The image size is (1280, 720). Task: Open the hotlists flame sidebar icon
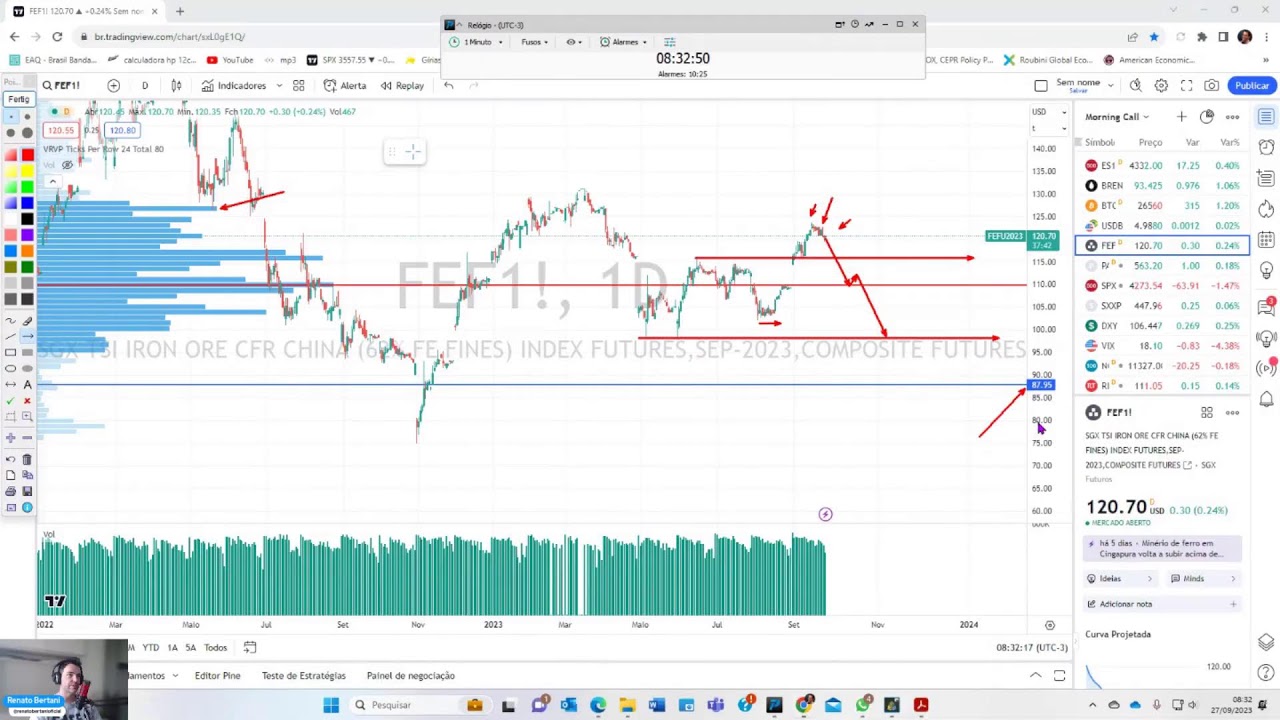(1266, 209)
